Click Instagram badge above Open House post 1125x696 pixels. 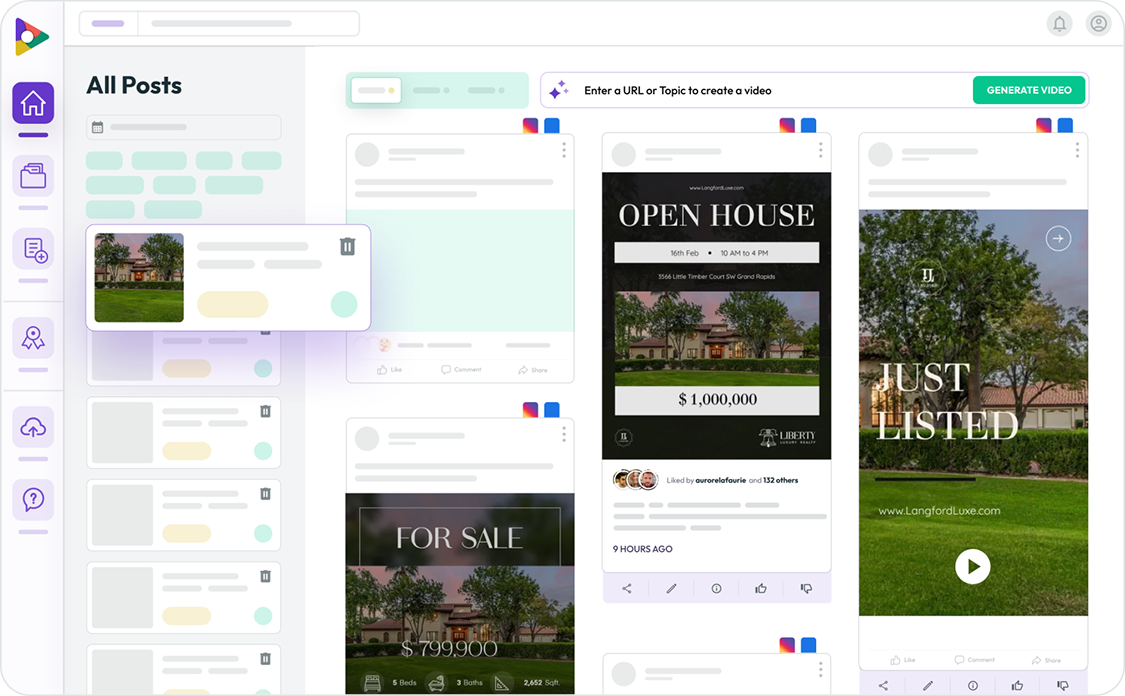pos(787,126)
